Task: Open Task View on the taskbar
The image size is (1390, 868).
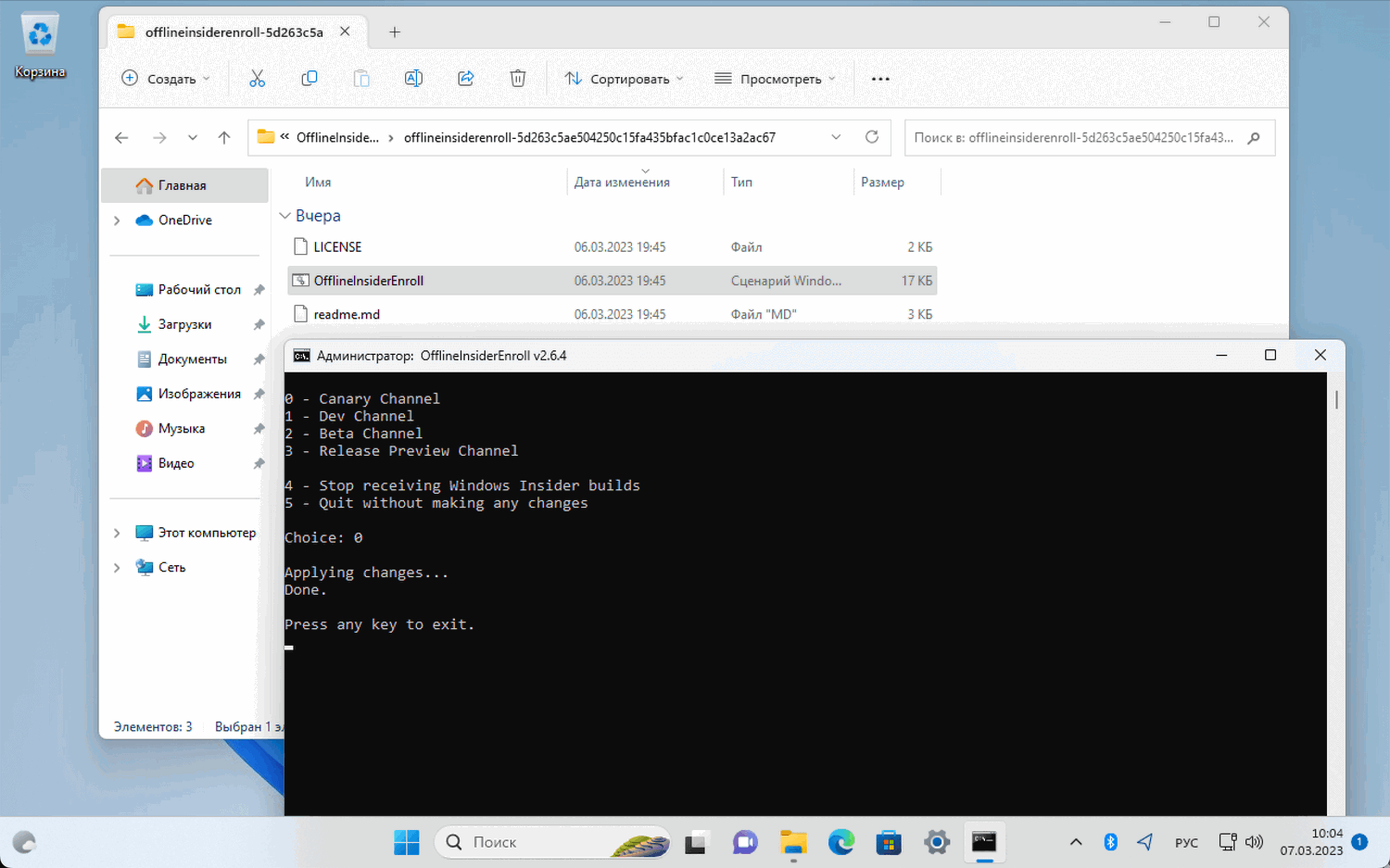Action: coord(695,842)
